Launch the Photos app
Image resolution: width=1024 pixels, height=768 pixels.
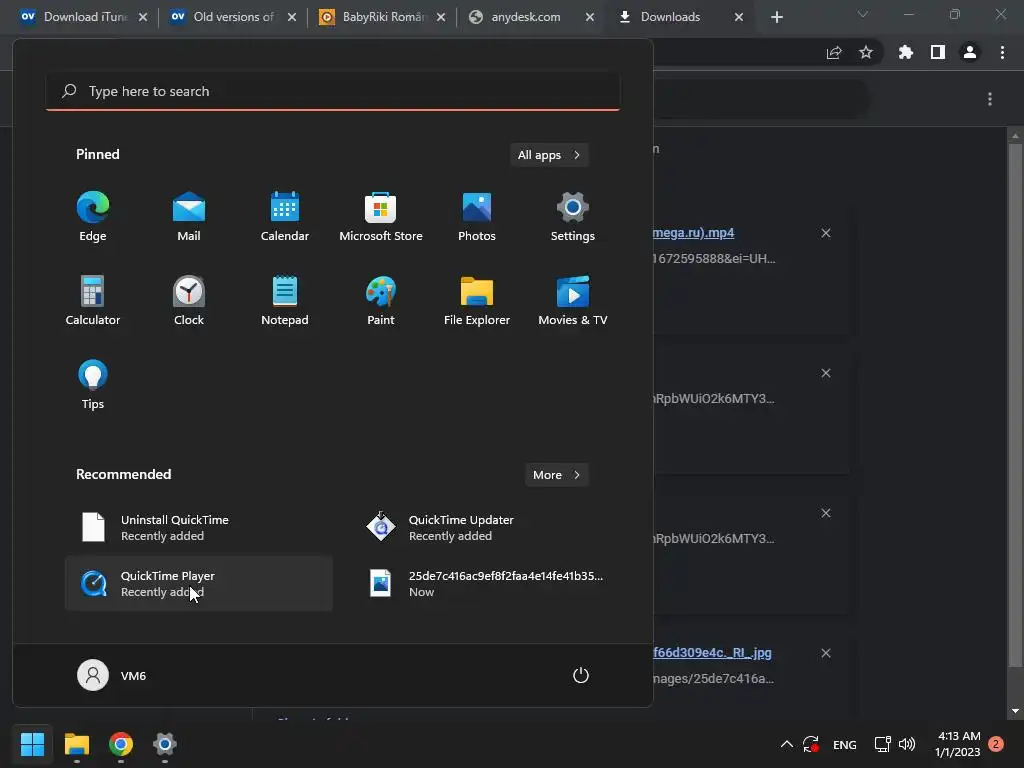tap(477, 217)
